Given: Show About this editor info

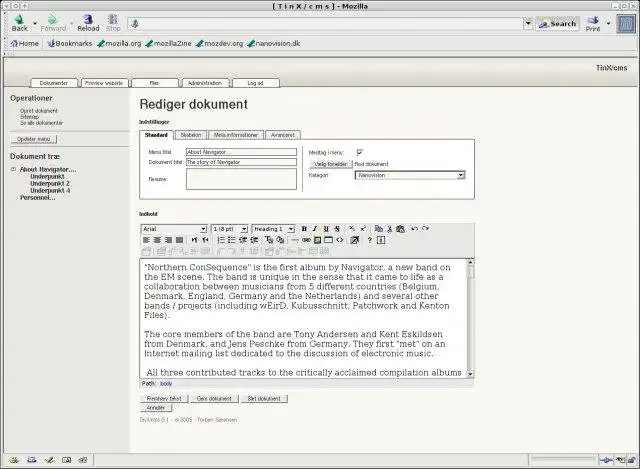Looking at the screenshot, I should click(x=381, y=240).
